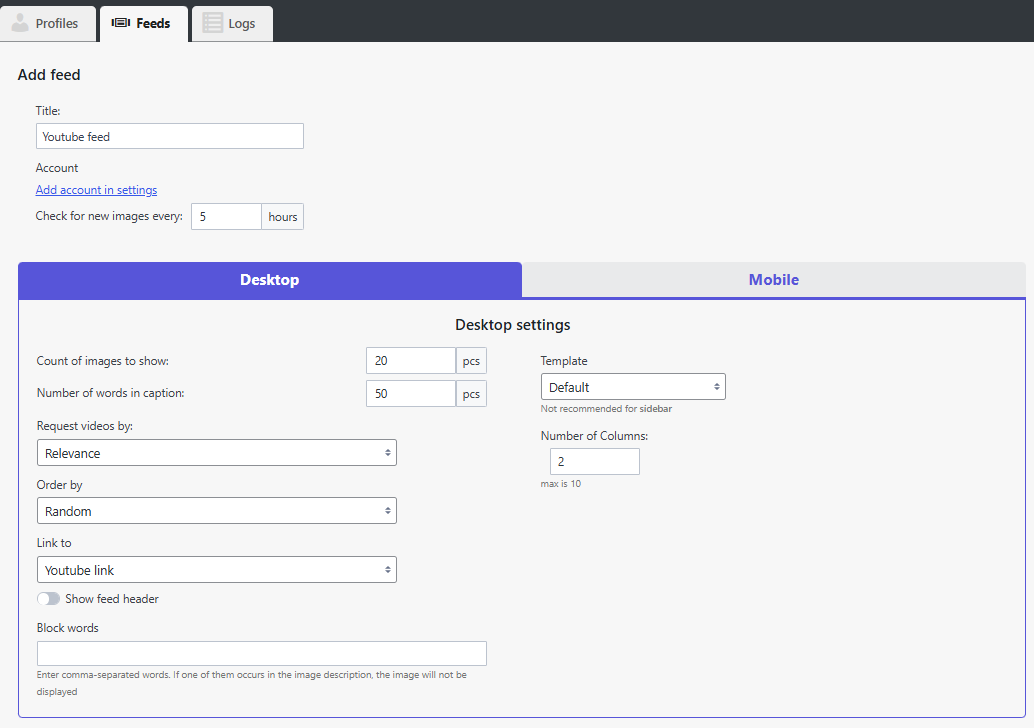Click the Count of images field
The image size is (1034, 728).
pyautogui.click(x=411, y=361)
